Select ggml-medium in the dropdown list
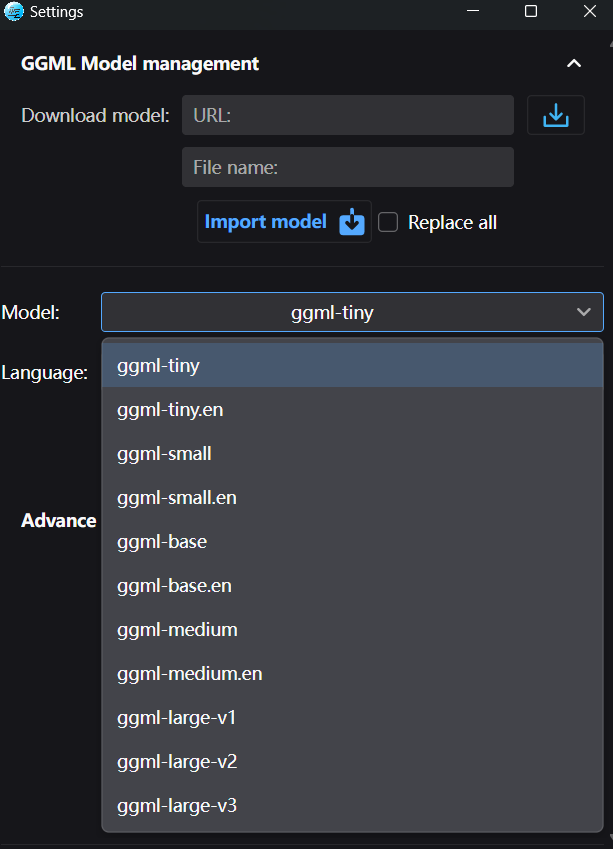Viewport: 613px width, 849px height. point(352,630)
